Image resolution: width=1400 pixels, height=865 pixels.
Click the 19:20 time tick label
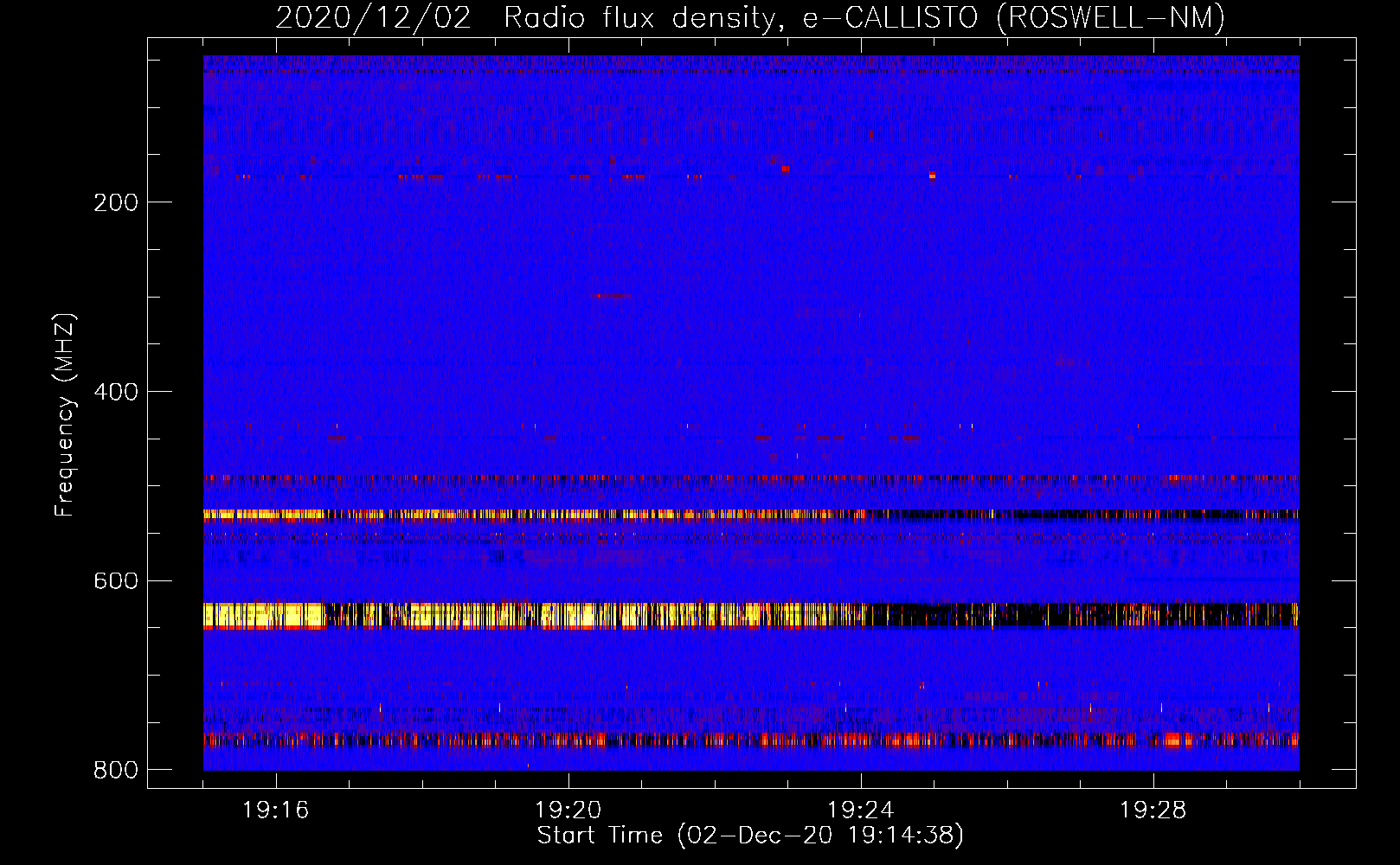pyautogui.click(x=568, y=811)
